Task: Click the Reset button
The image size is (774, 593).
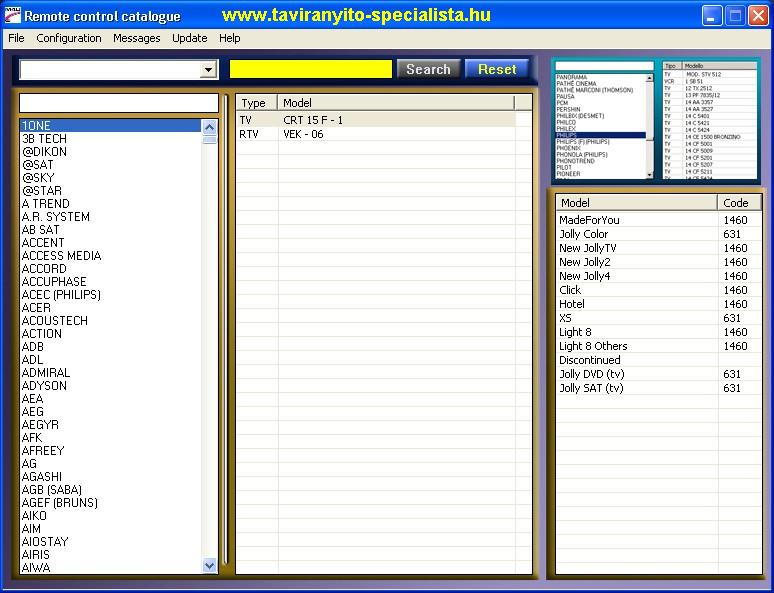Action: 497,69
